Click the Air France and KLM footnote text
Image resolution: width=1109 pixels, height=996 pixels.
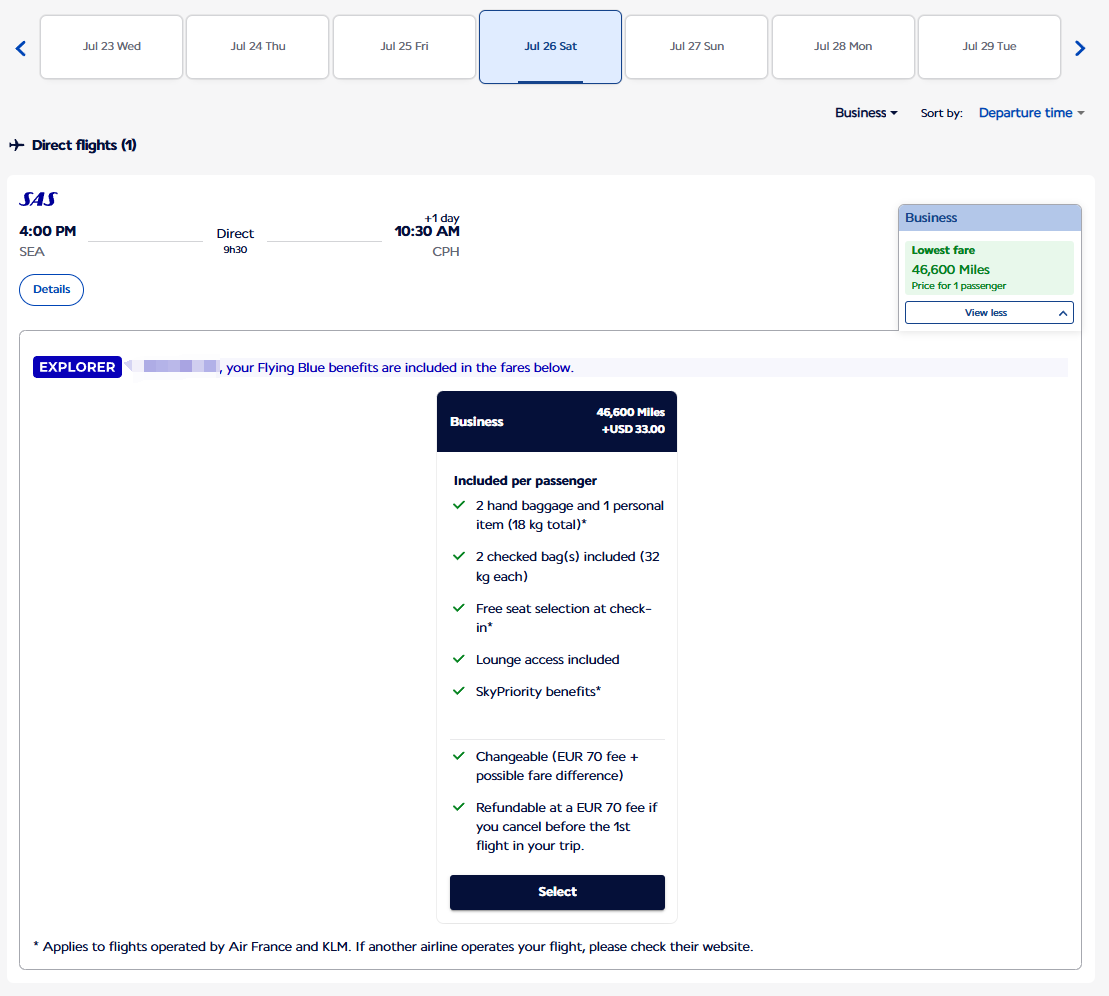(x=393, y=946)
